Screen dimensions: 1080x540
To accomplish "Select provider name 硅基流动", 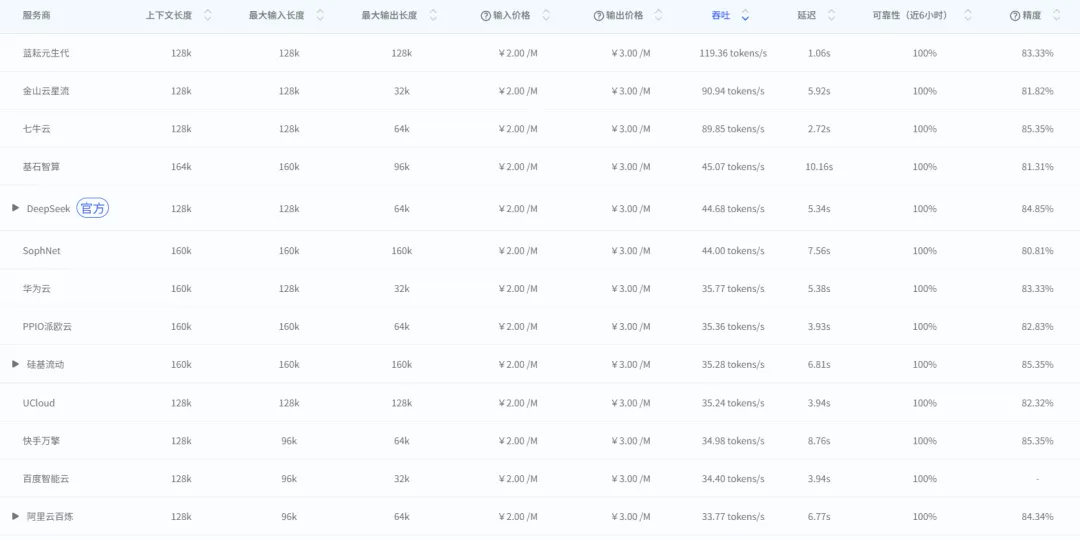I will [x=45, y=364].
